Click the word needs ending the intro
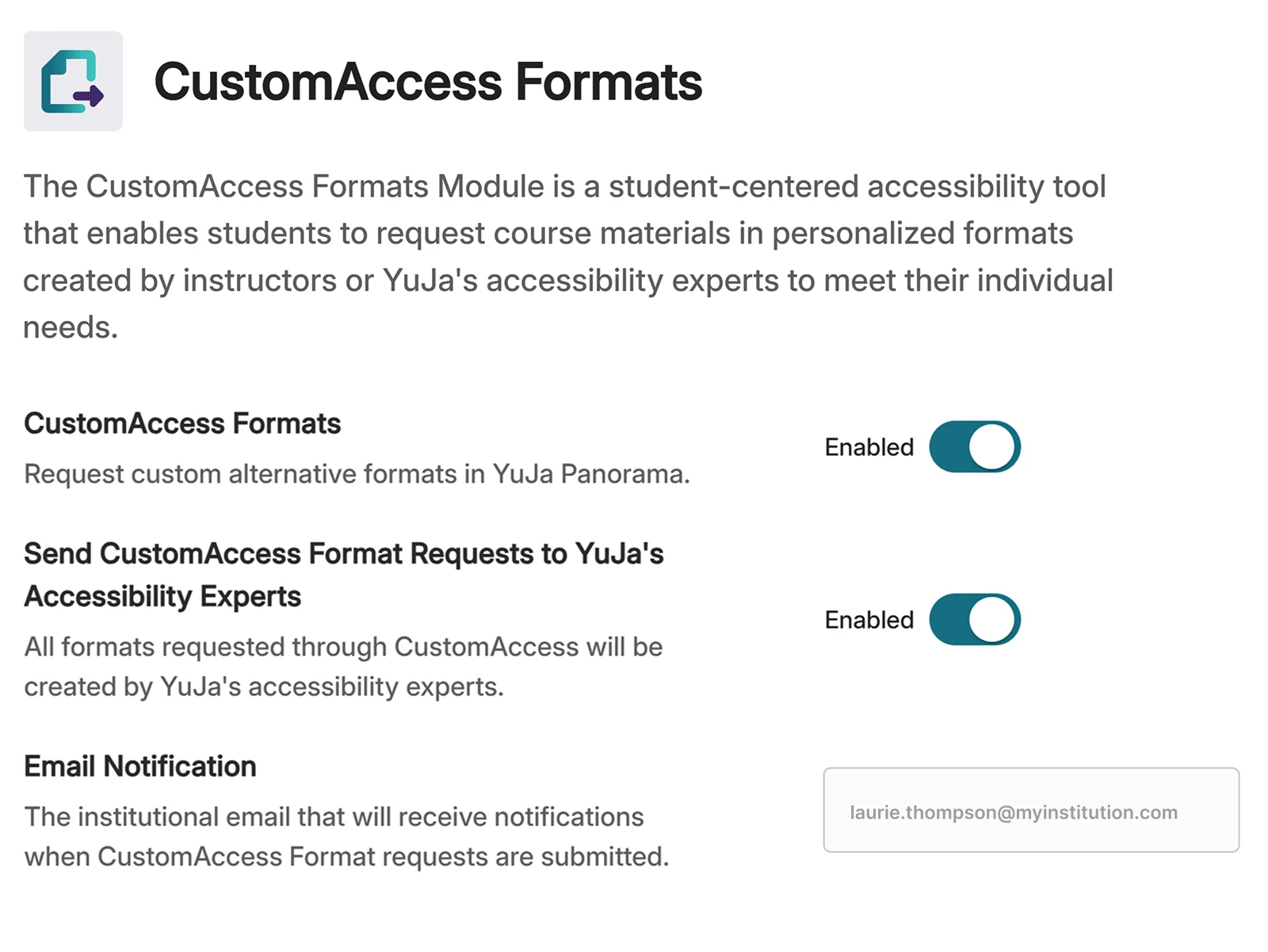This screenshot has height=952, width=1268. tap(70, 327)
